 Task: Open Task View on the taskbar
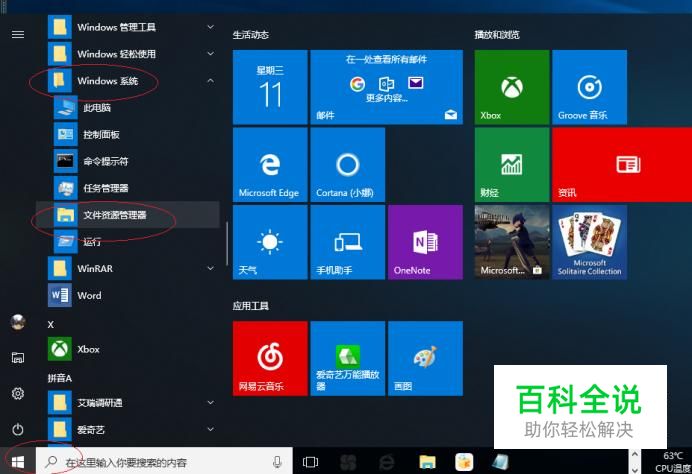(310, 462)
